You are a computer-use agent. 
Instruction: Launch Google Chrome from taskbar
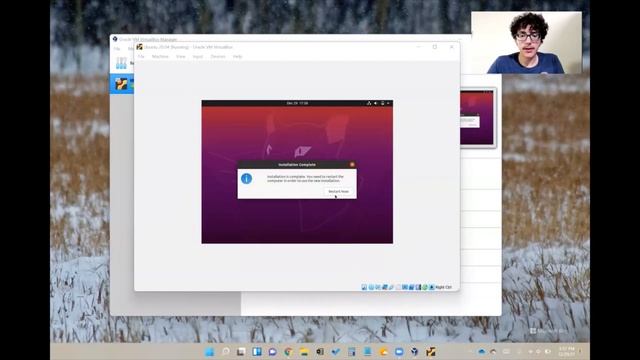coord(288,351)
